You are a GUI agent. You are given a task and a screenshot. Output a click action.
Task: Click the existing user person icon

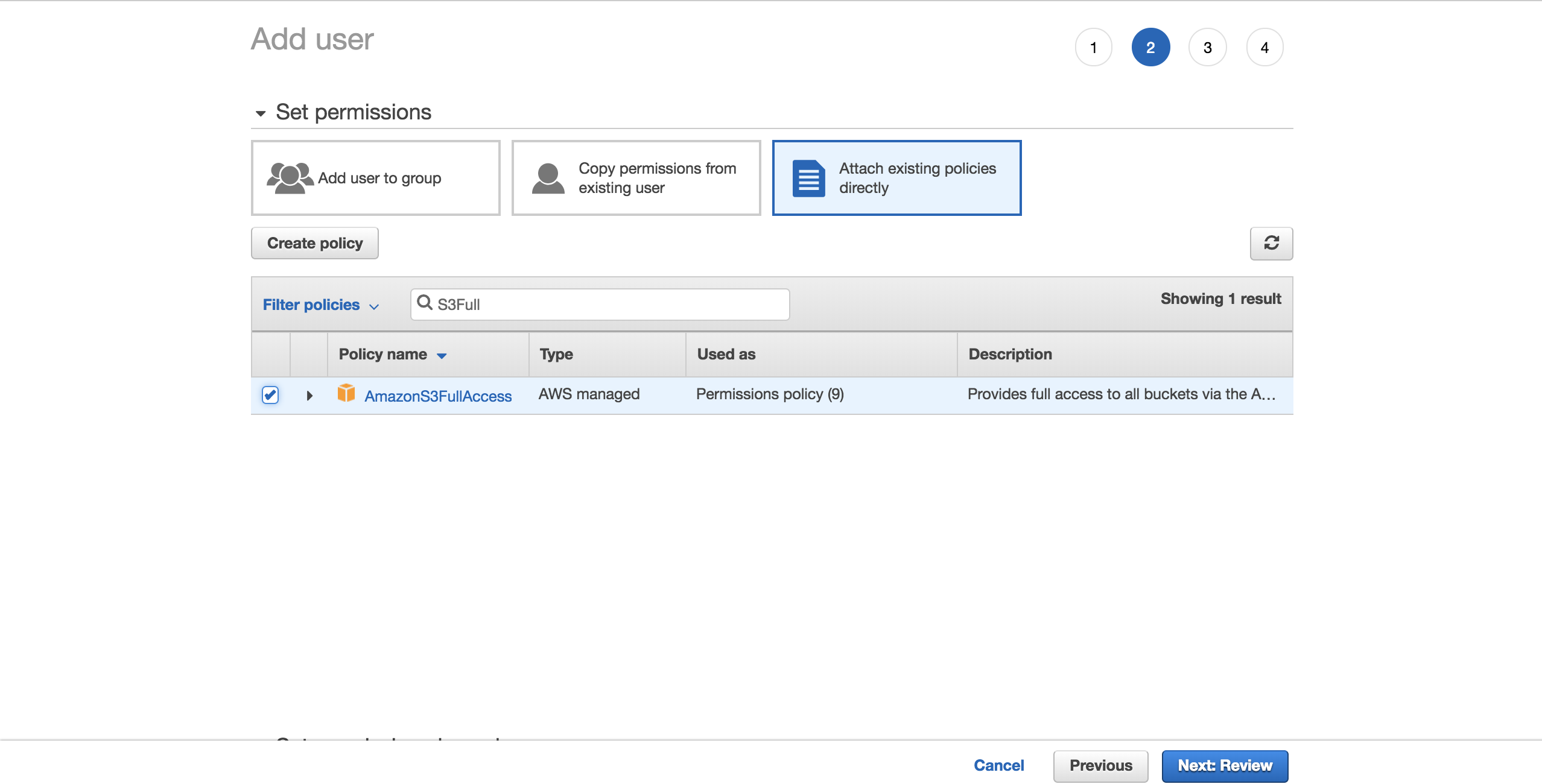click(548, 177)
